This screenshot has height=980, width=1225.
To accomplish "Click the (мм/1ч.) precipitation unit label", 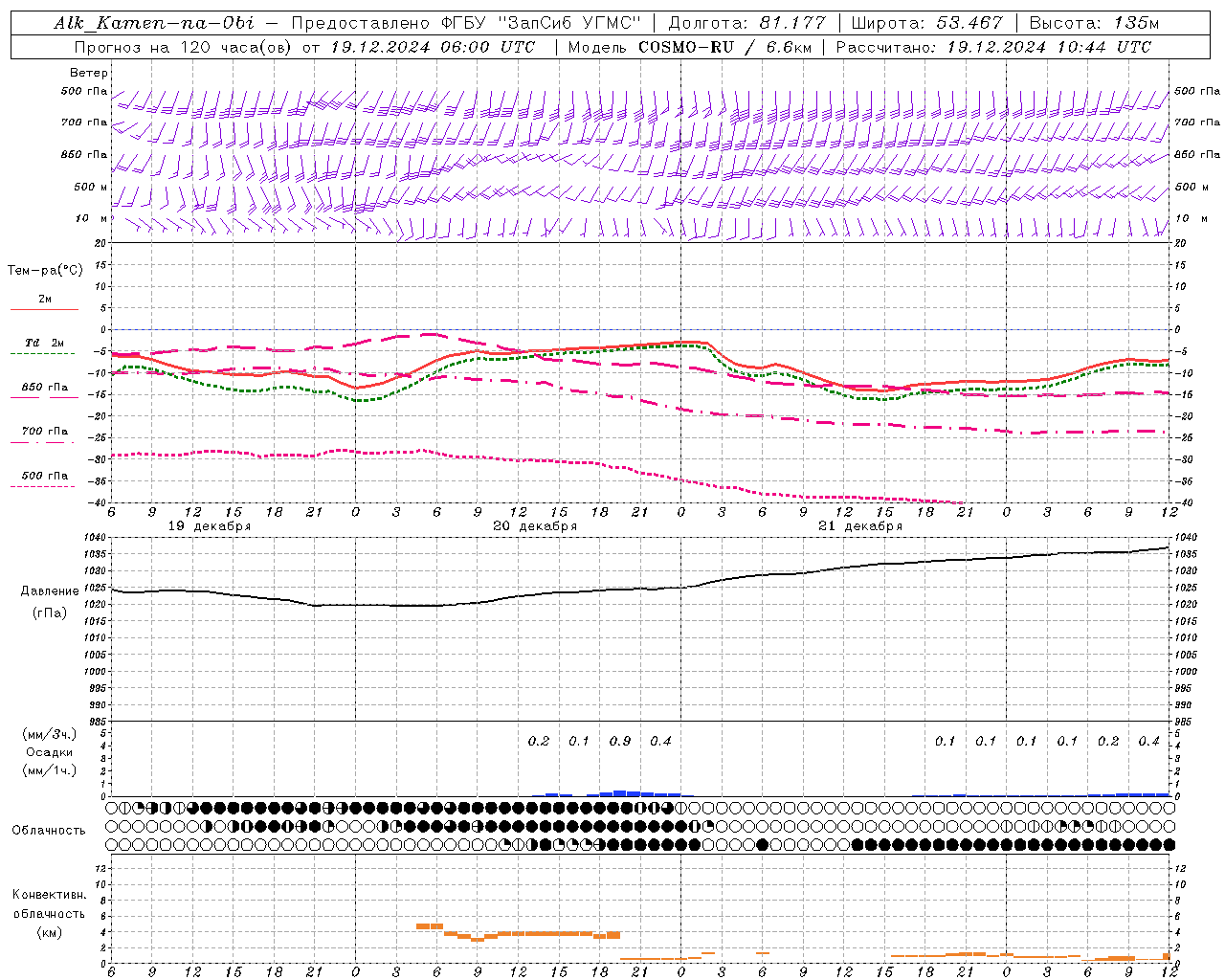I will click(50, 770).
